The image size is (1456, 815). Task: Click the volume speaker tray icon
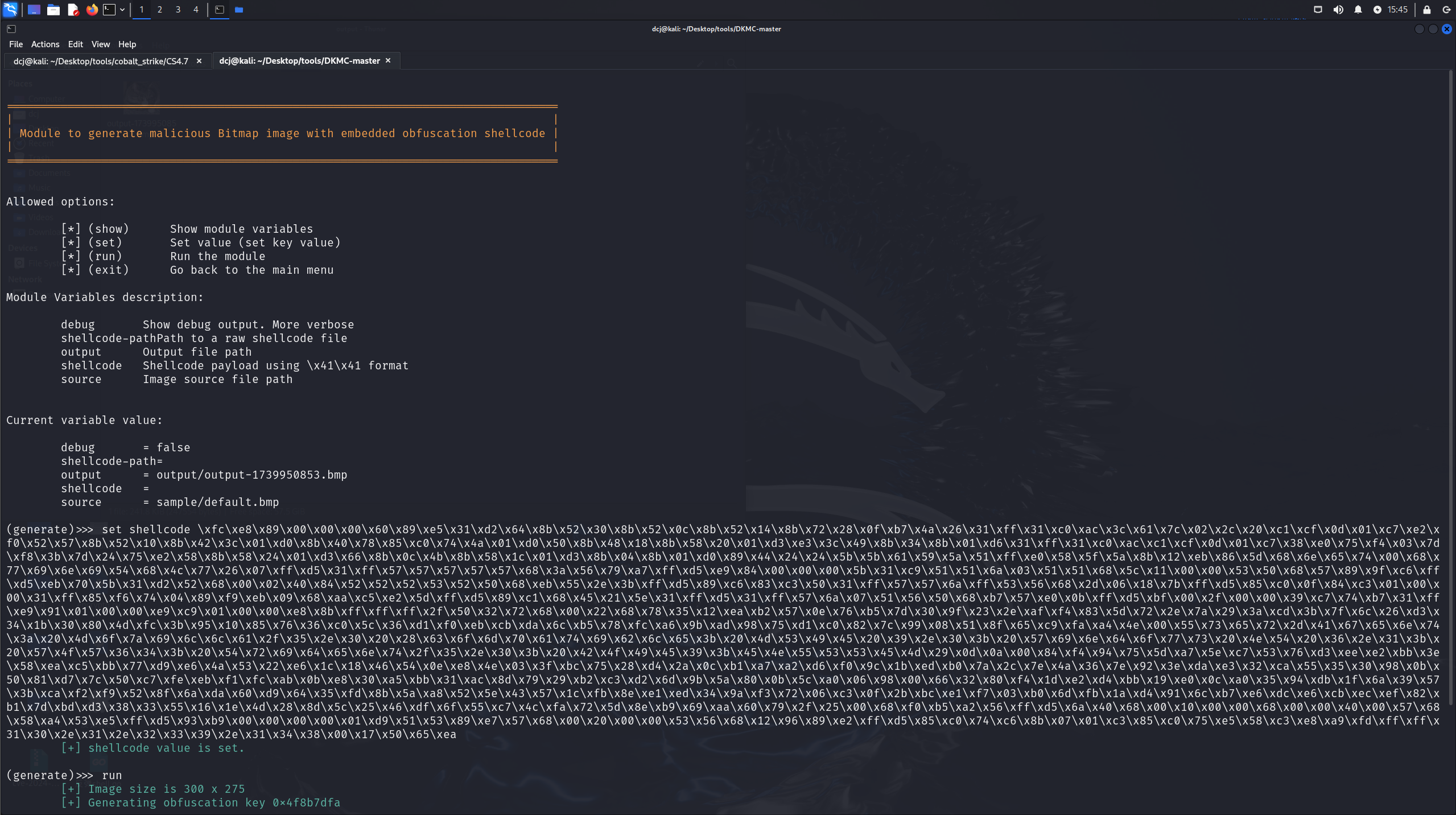tap(1338, 10)
